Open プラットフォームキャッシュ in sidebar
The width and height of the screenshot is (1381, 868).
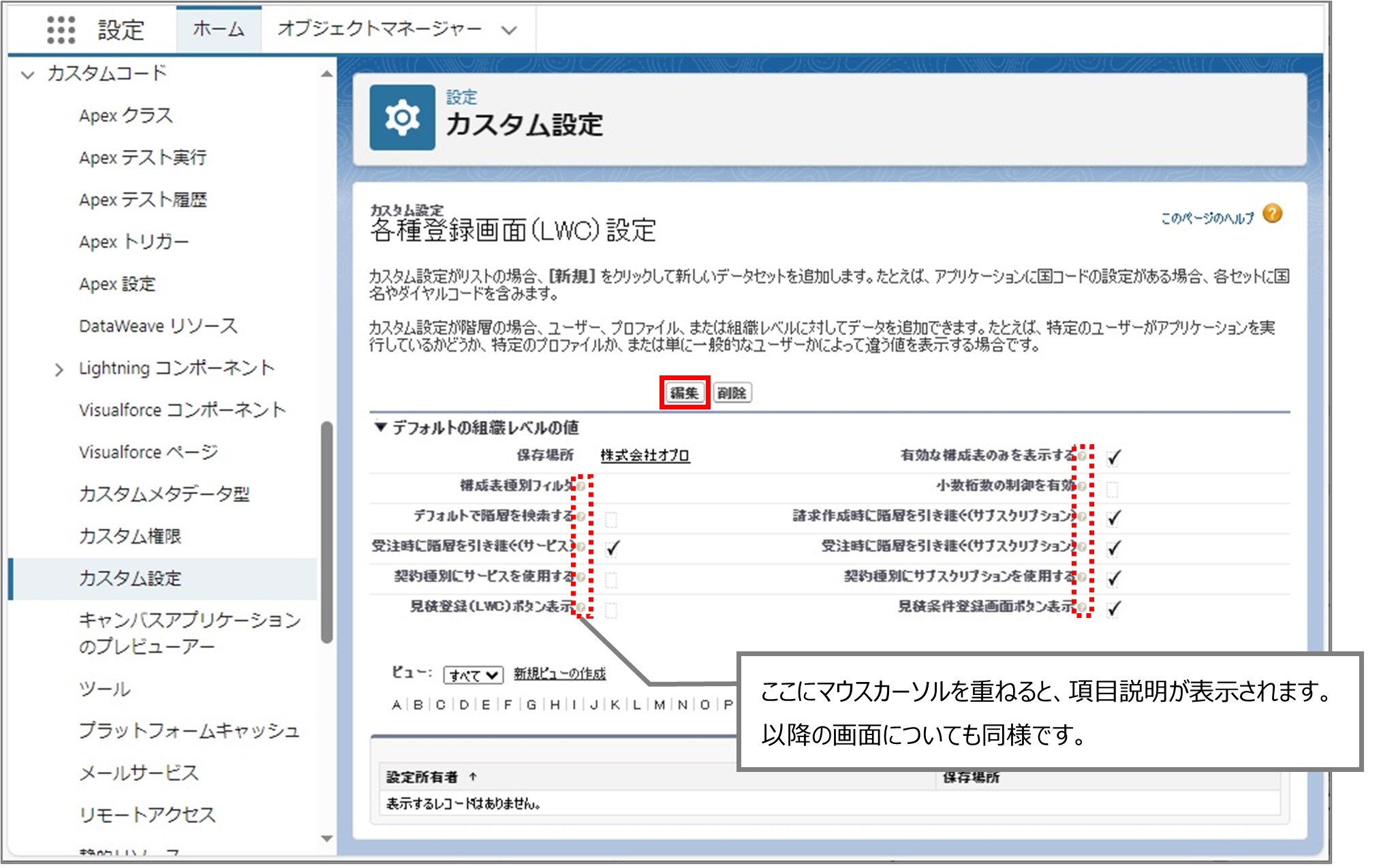(x=189, y=730)
